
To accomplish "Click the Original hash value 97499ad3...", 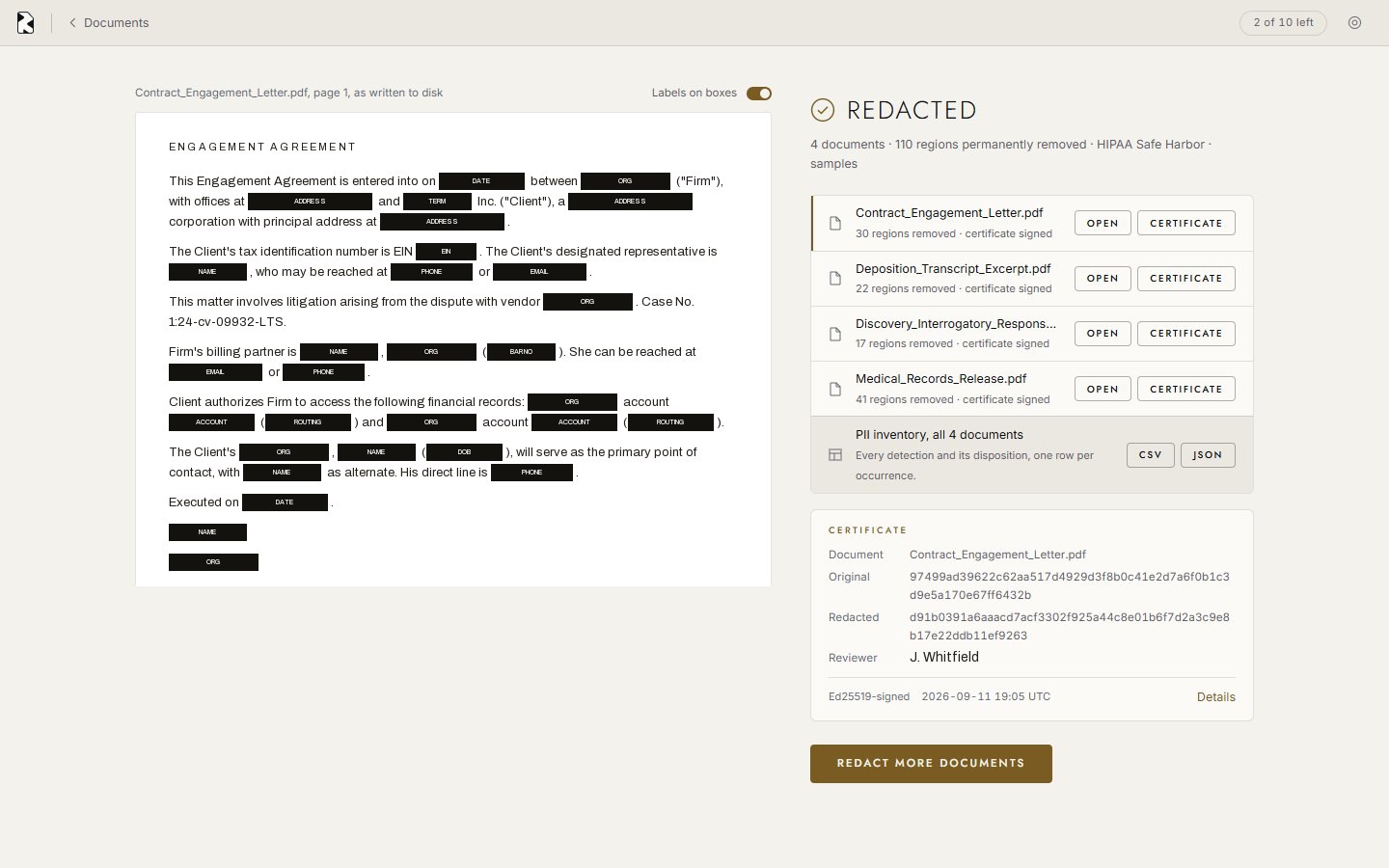I will click(x=1070, y=585).
